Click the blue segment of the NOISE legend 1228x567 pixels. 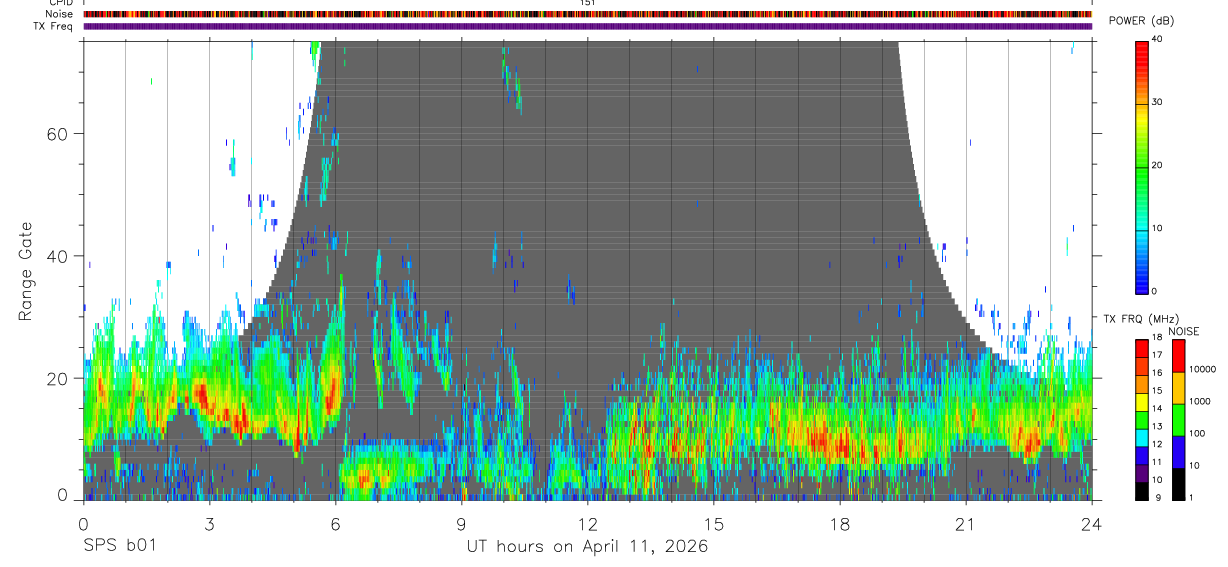[1178, 452]
